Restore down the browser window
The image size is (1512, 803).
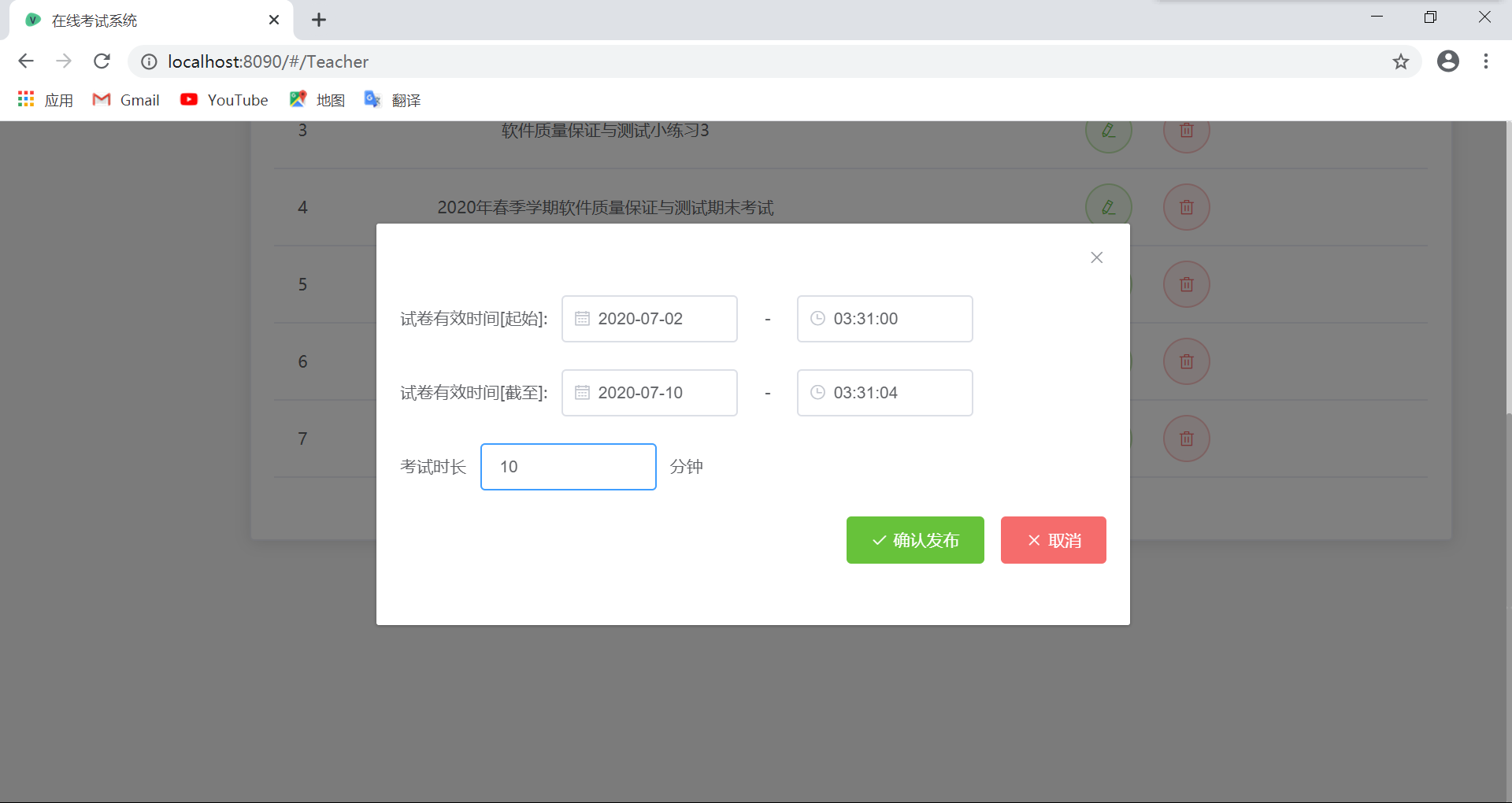[1430, 17]
